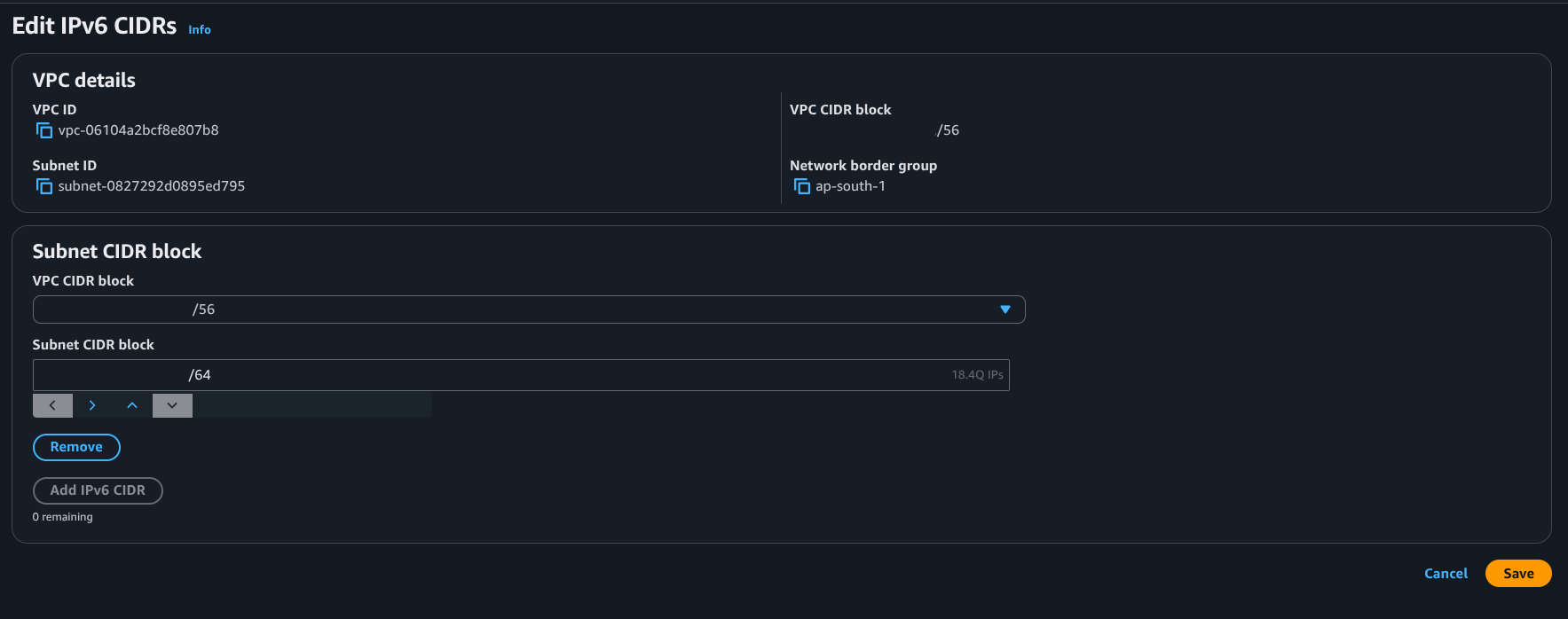This screenshot has width=1568, height=619.
Task: Click the Edit IPv6 CIDRs heading
Action: click(94, 26)
